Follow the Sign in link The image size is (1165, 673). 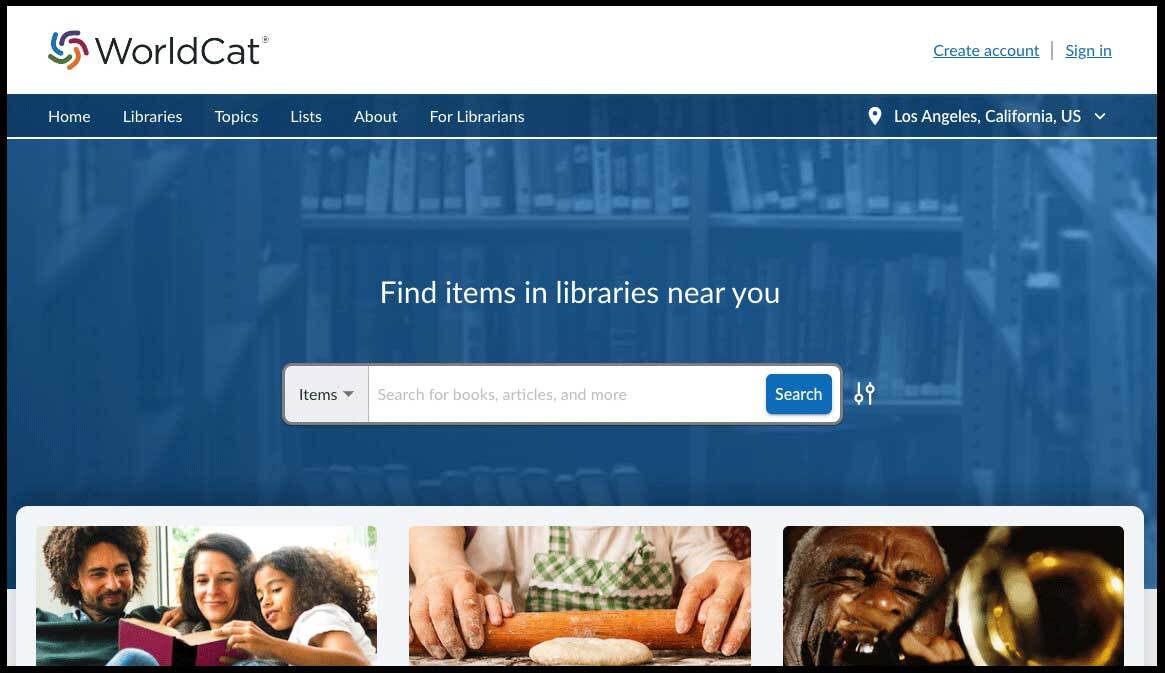click(x=1088, y=51)
